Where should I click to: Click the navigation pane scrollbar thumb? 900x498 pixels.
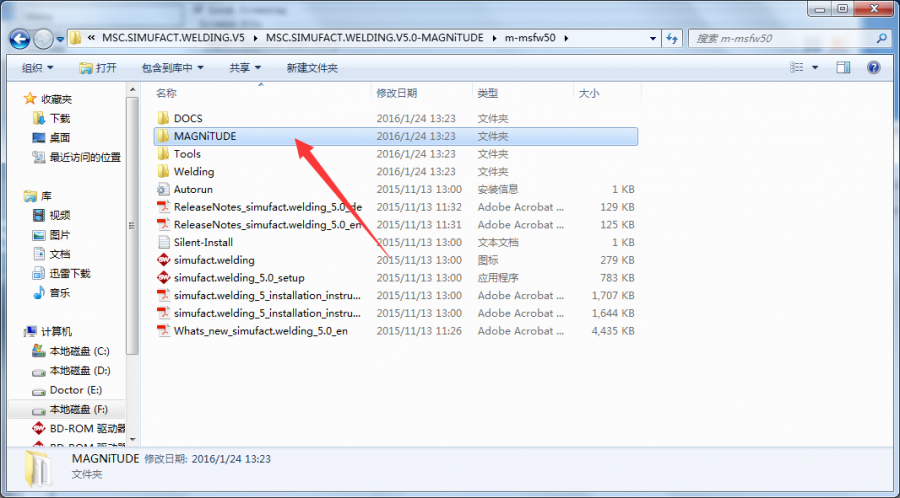(x=133, y=225)
